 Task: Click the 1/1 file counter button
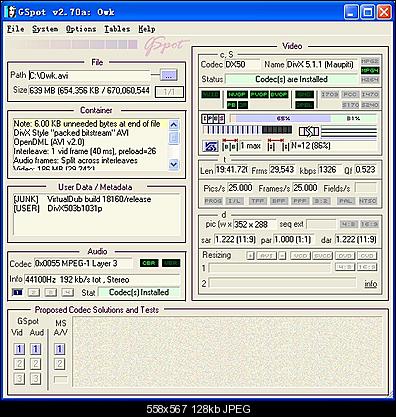pyautogui.click(x=169, y=92)
